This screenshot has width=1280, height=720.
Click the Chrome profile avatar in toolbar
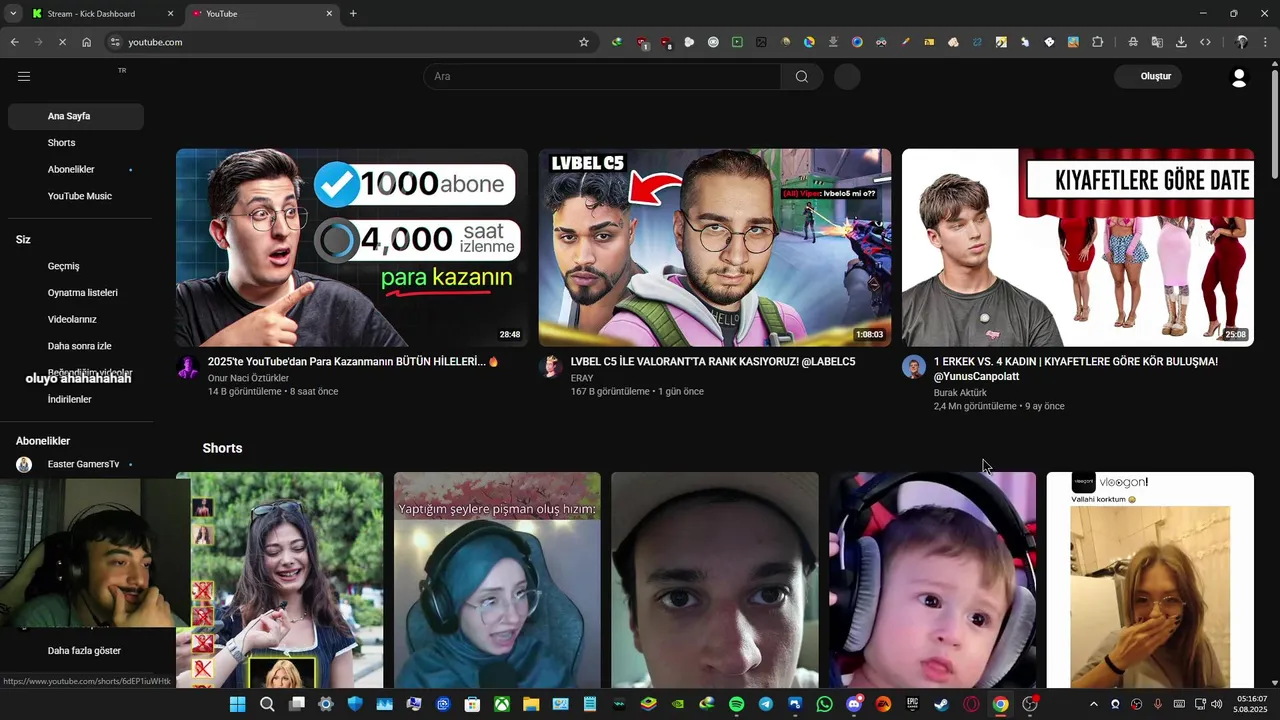[x=1241, y=42]
